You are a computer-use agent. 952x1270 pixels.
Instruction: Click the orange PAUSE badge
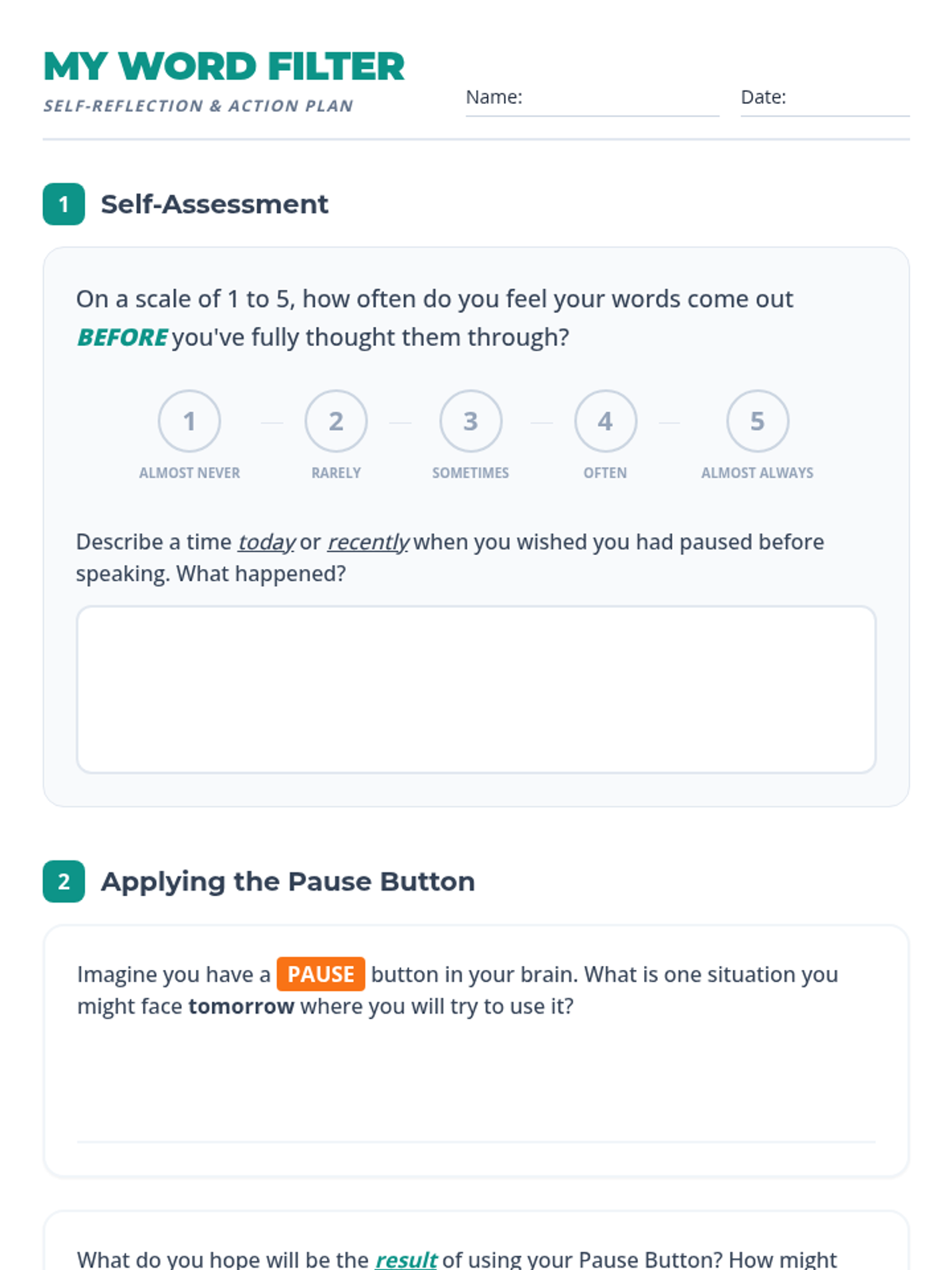pyautogui.click(x=321, y=974)
